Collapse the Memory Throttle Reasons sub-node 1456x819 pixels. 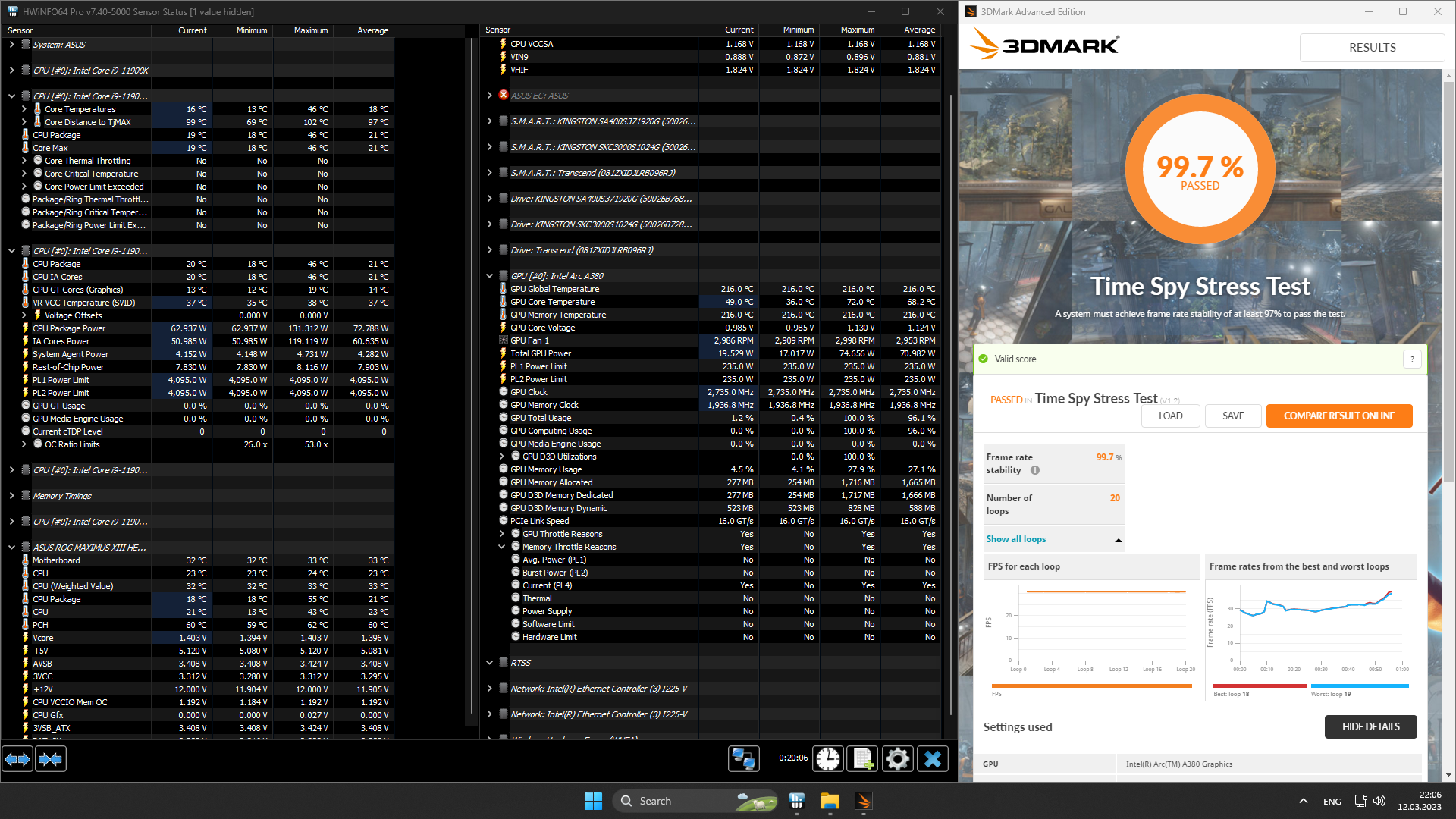pyautogui.click(x=501, y=547)
